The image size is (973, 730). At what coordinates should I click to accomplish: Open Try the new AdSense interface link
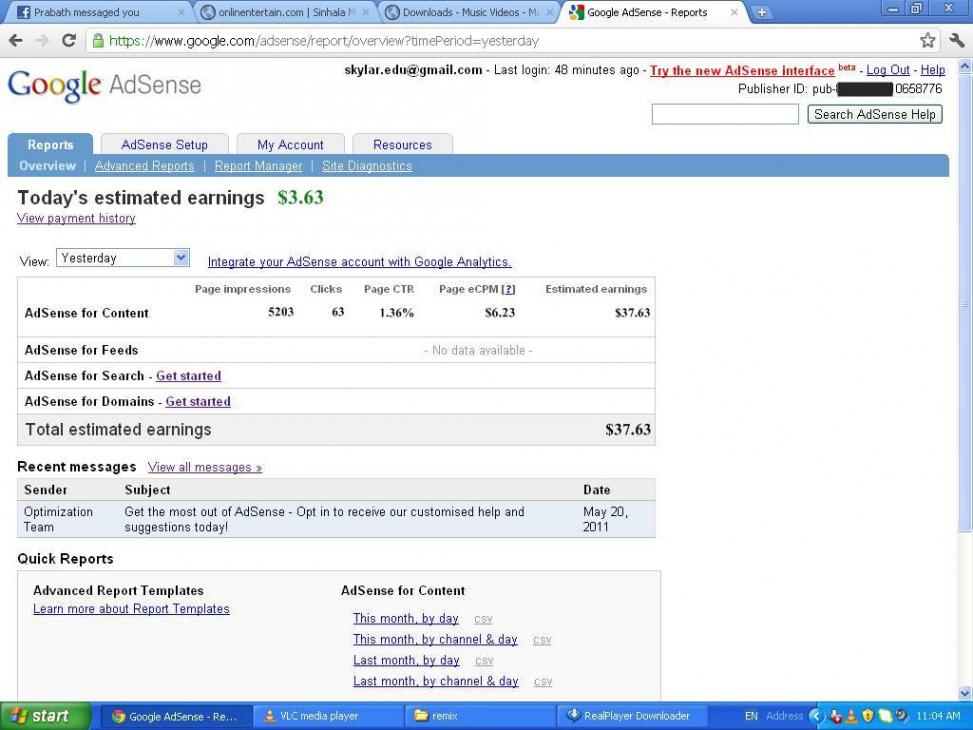pyautogui.click(x=742, y=71)
